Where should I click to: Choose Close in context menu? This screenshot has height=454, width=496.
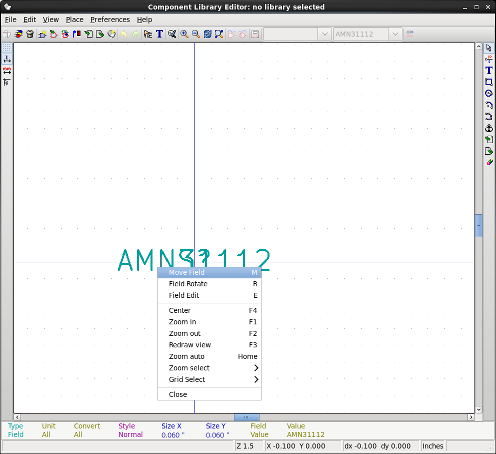tap(209, 395)
